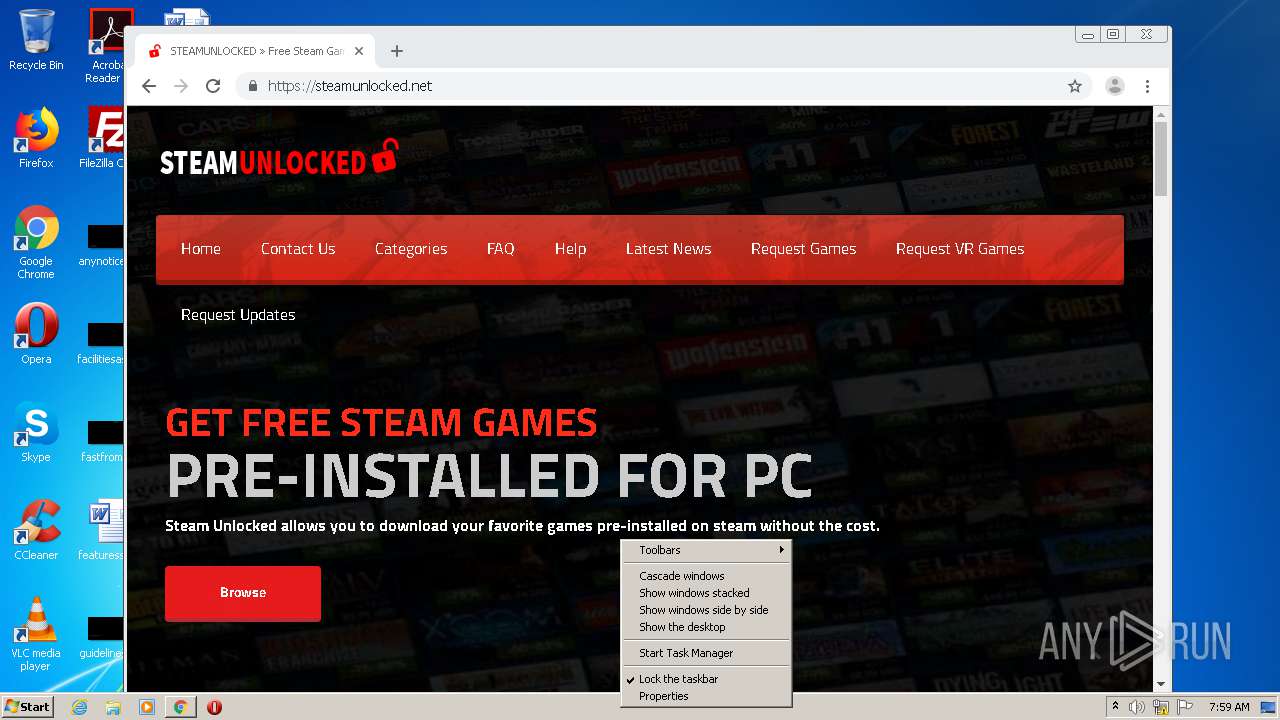Screen dimensions: 1280x720
Task: Click the anynotice desktop file
Action: 102,245
